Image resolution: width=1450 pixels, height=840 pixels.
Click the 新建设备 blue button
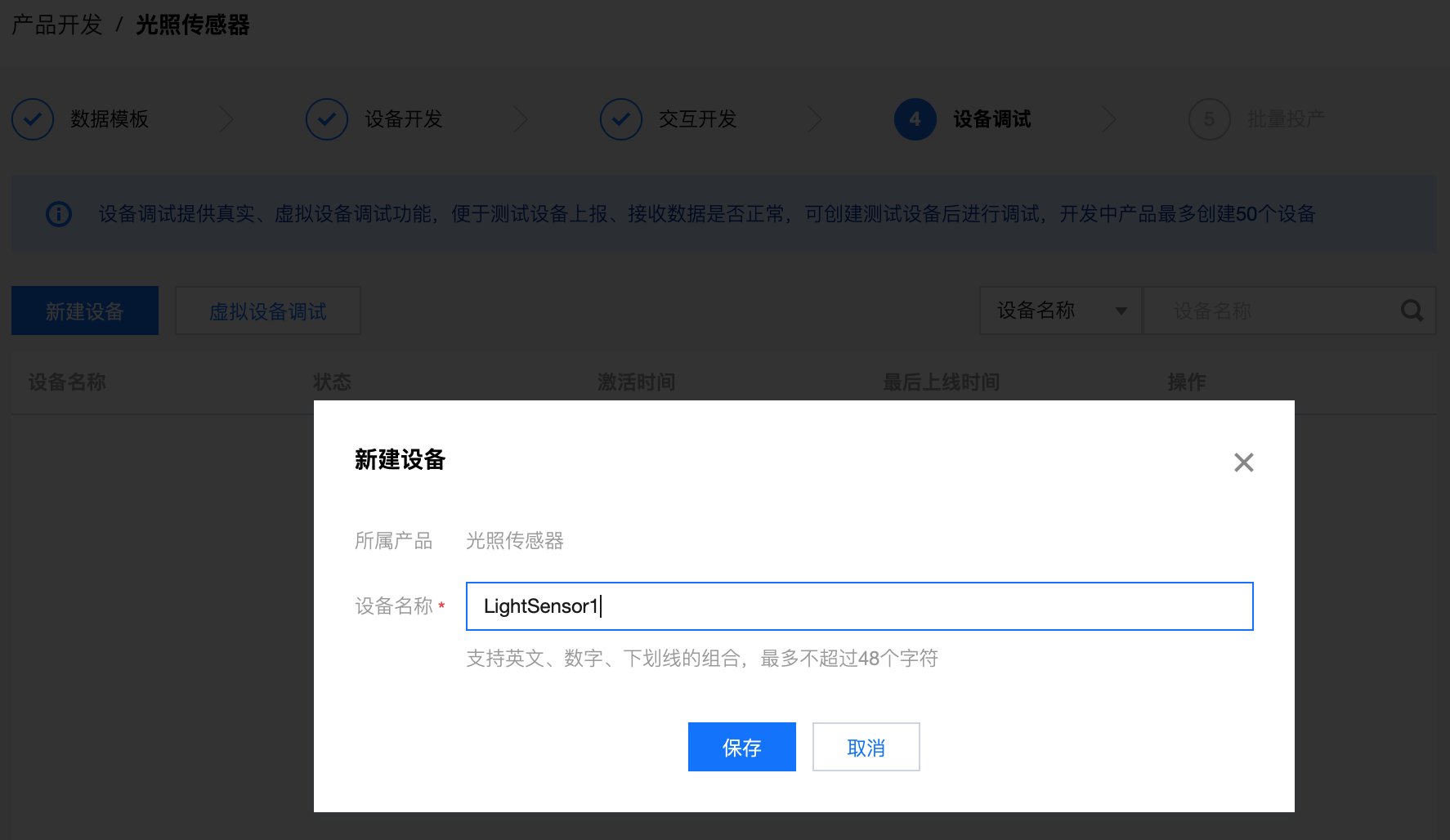[85, 311]
